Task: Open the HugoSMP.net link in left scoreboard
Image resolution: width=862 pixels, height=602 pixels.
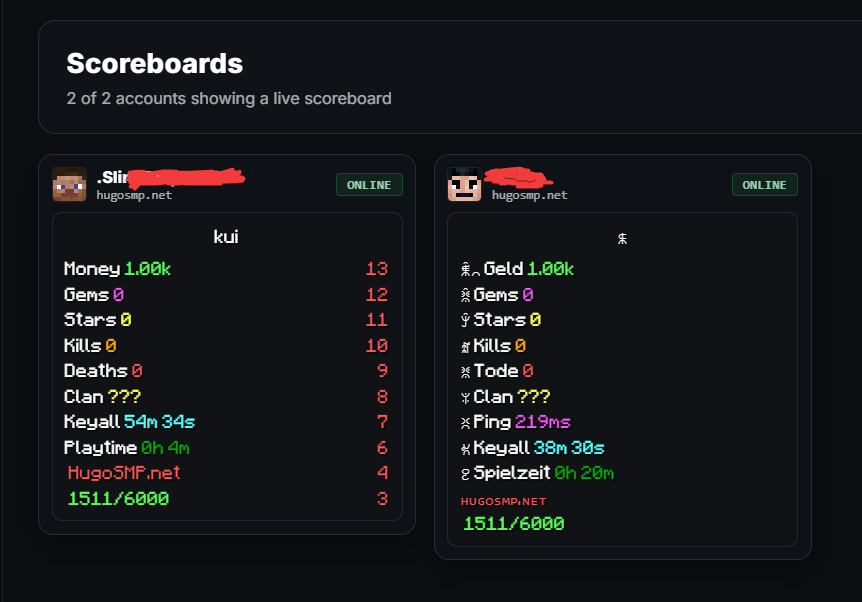Action: pos(124,473)
